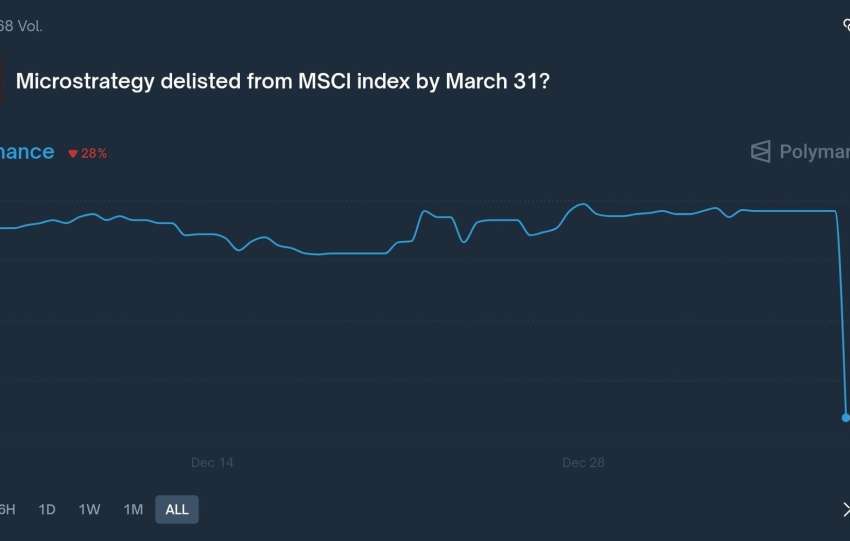Click the market thumbnail beside the title
This screenshot has height=541, width=850.
2,82
